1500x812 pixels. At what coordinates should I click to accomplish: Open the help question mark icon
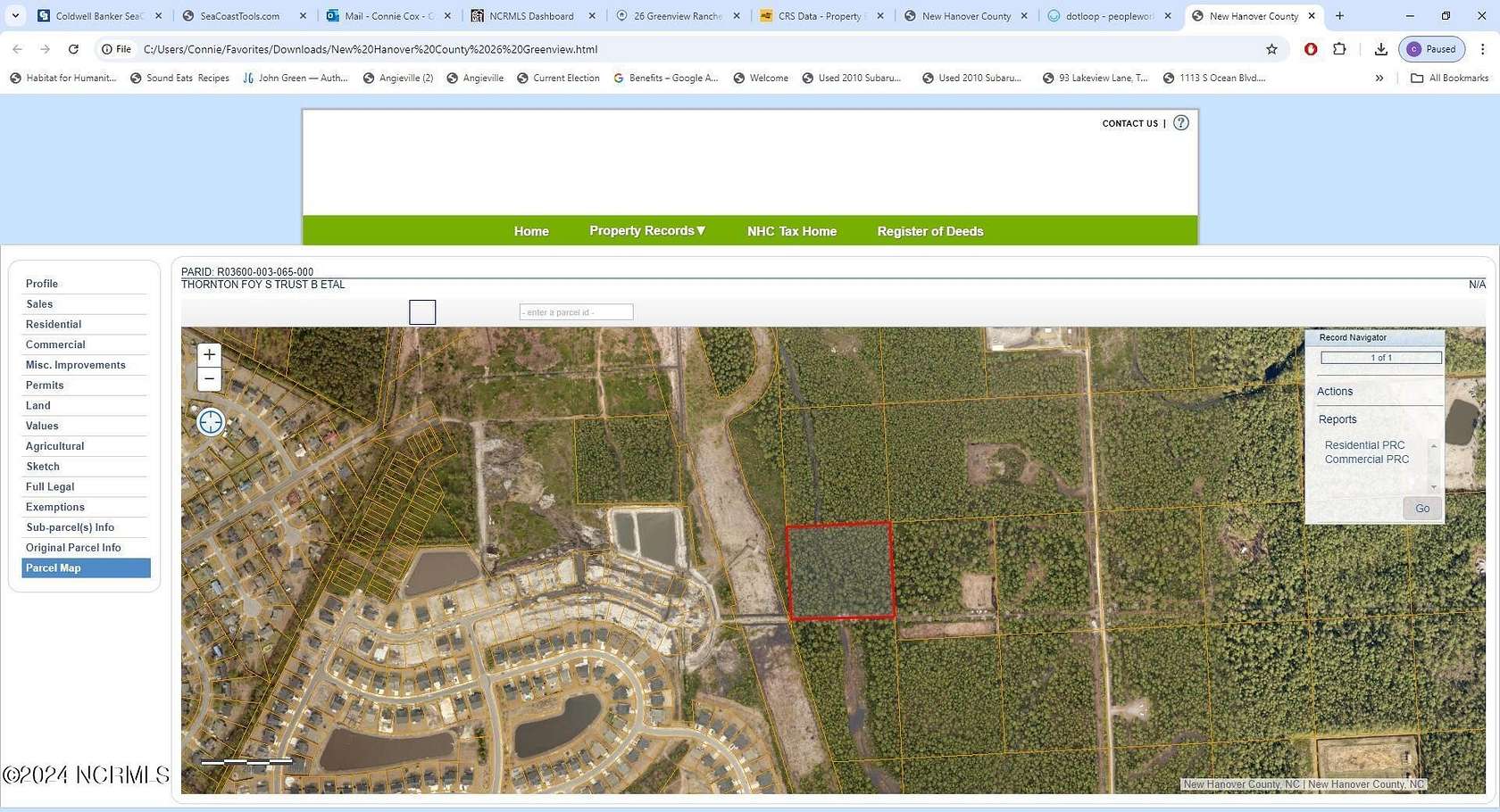[x=1181, y=123]
